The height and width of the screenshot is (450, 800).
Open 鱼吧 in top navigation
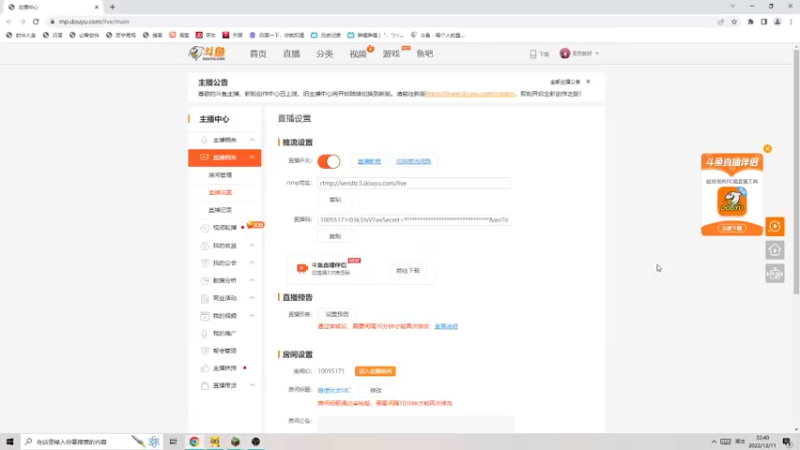point(424,54)
